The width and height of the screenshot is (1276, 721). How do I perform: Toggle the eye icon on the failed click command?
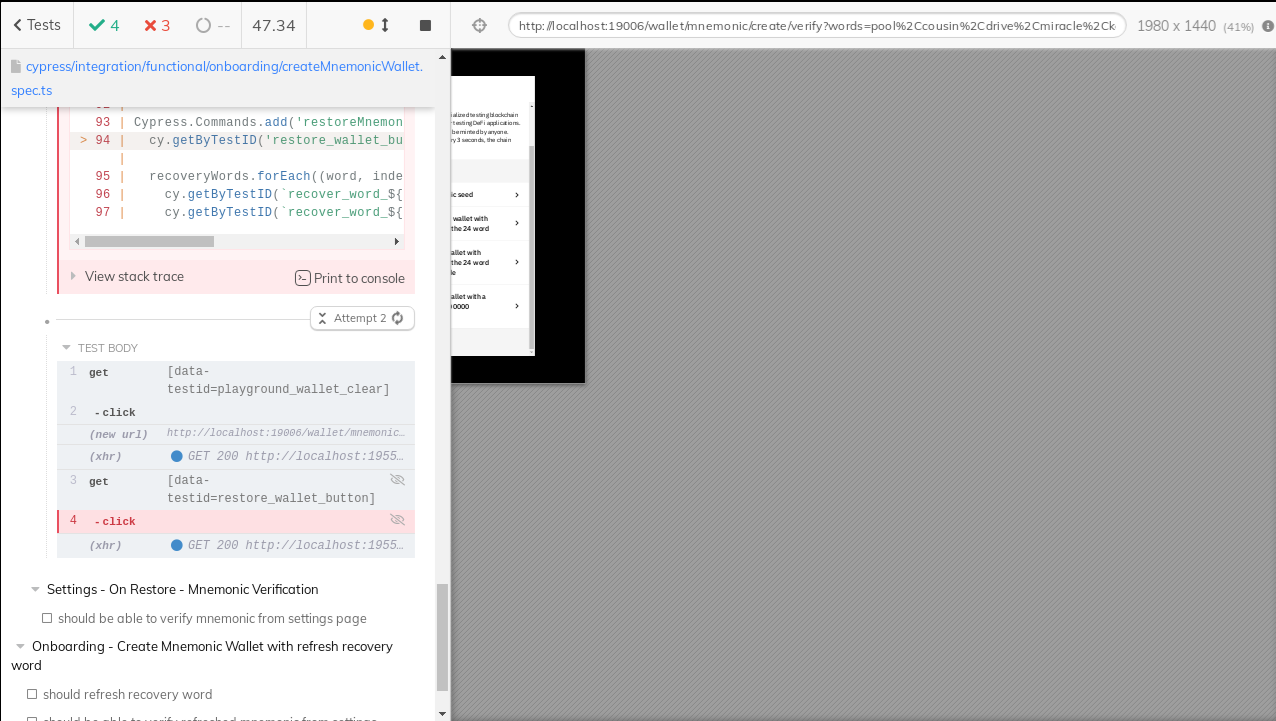[x=397, y=519]
